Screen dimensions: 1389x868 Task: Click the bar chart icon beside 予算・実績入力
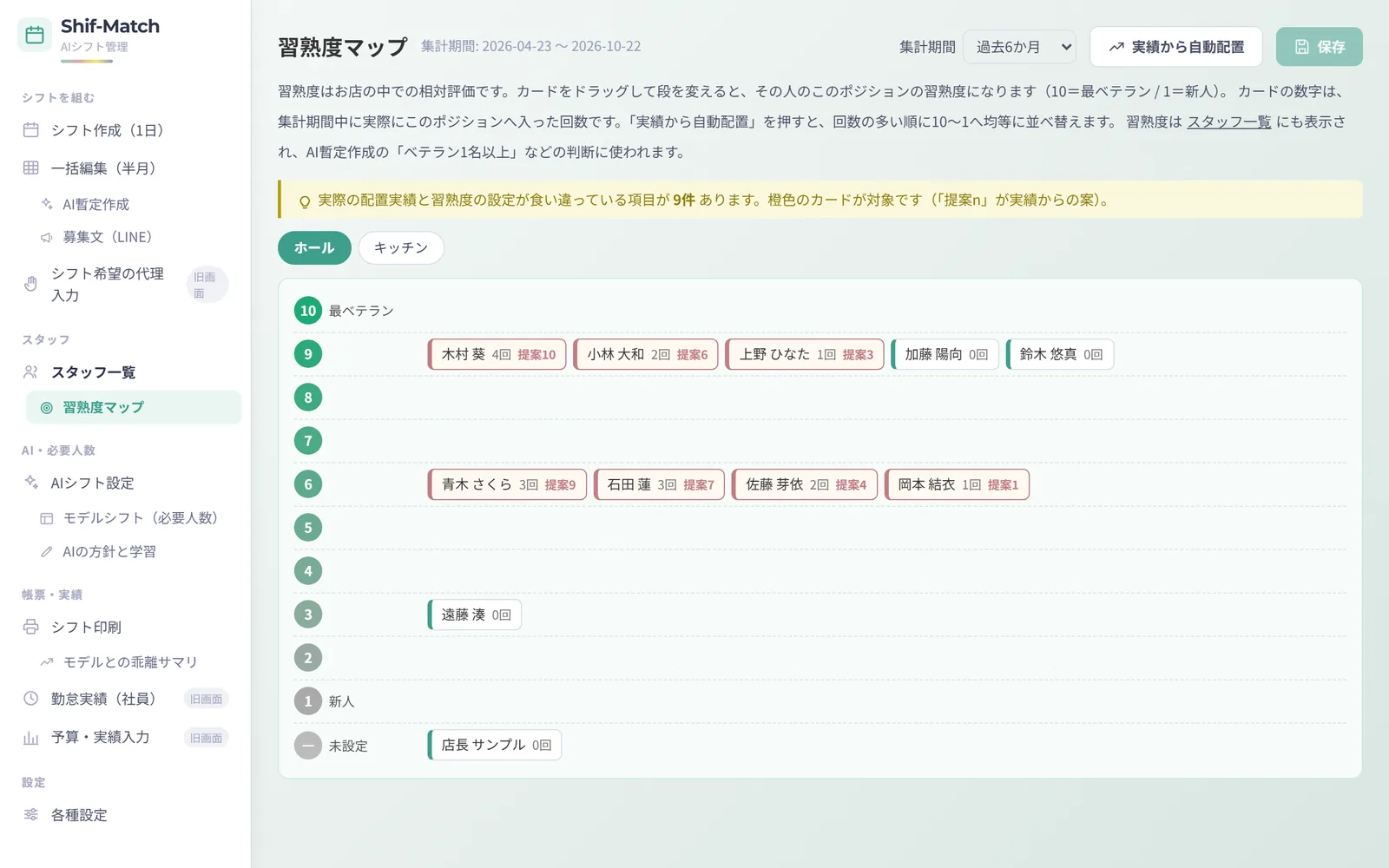pyautogui.click(x=31, y=738)
